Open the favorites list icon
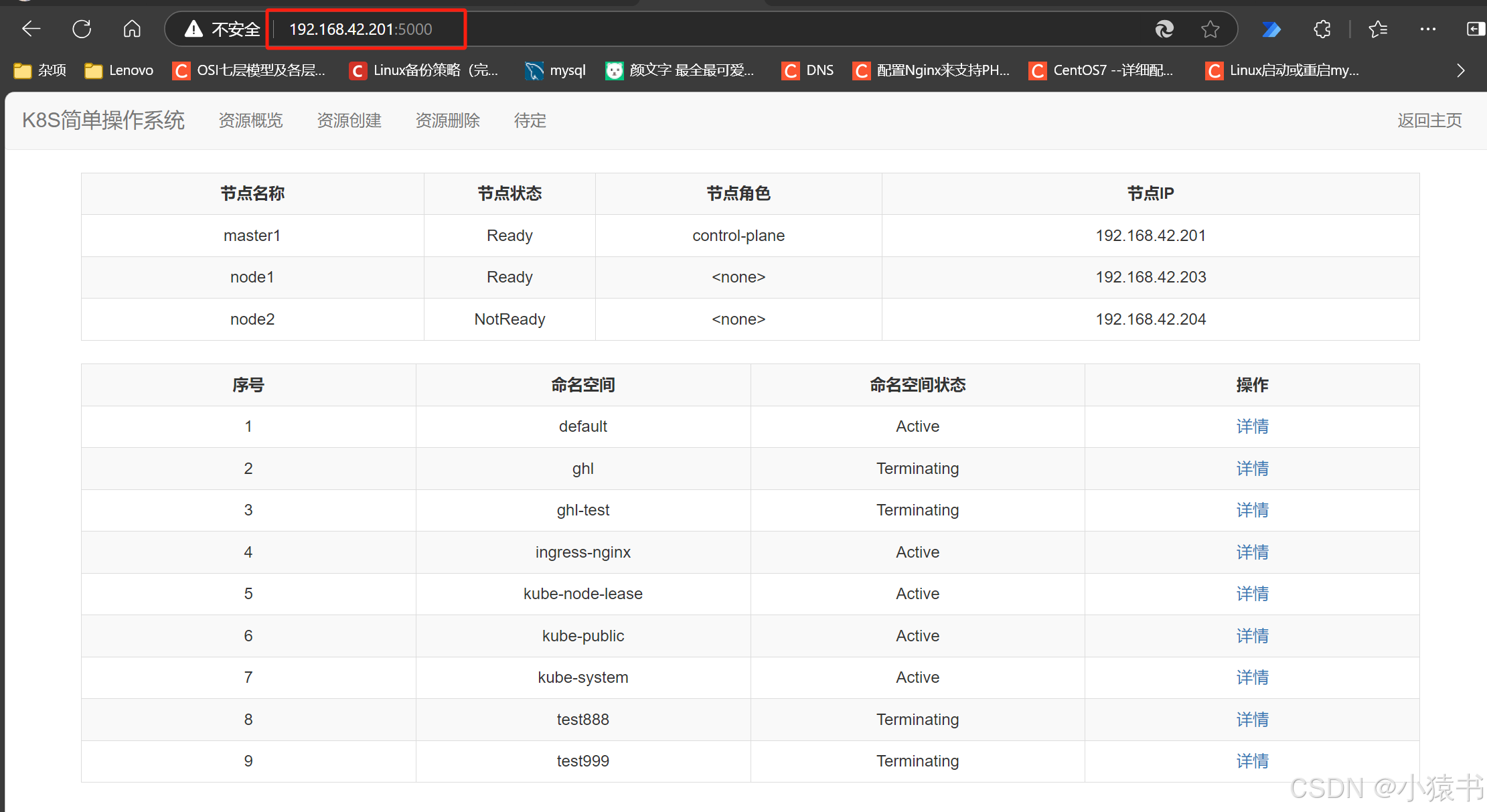The width and height of the screenshot is (1487, 812). (1378, 29)
